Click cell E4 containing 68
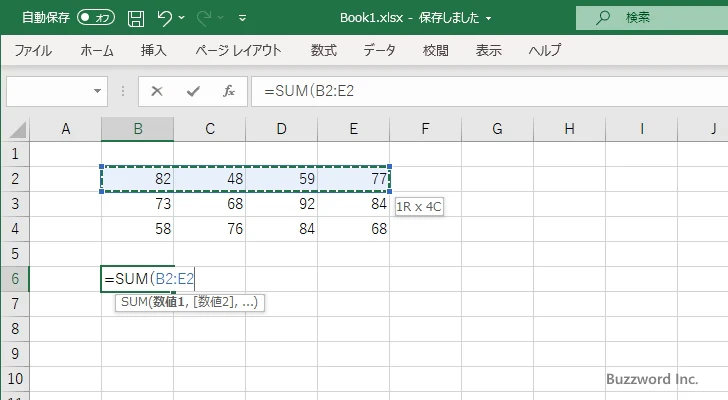 (354, 229)
